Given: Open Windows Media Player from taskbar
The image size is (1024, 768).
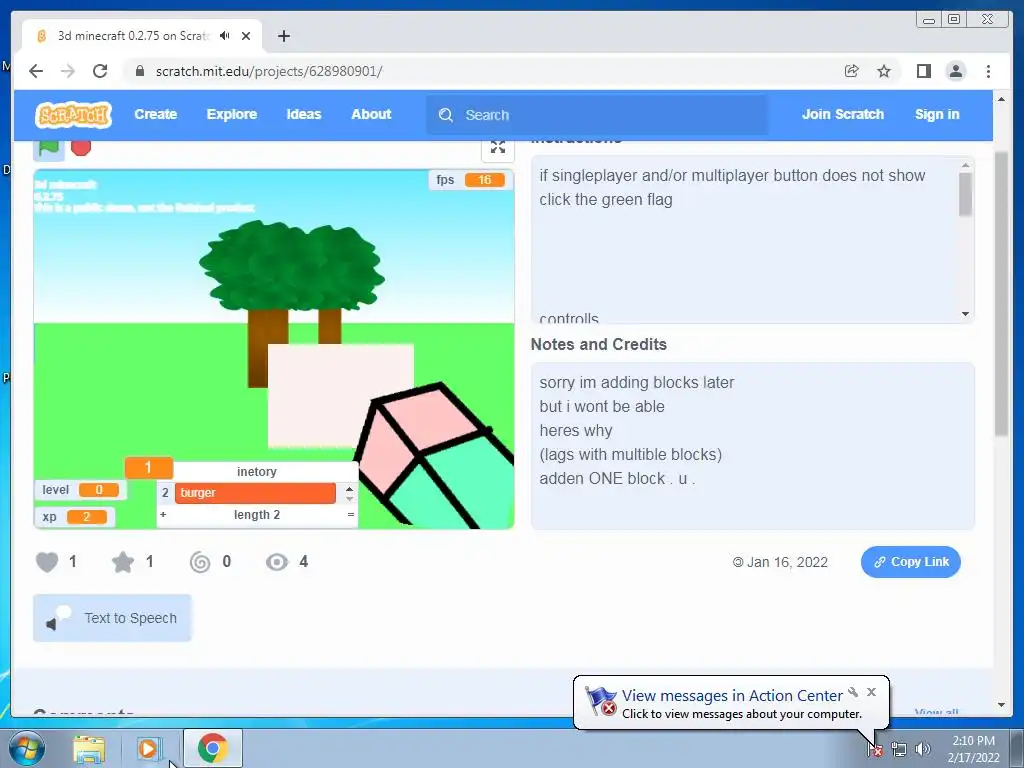Looking at the screenshot, I should (x=148, y=748).
